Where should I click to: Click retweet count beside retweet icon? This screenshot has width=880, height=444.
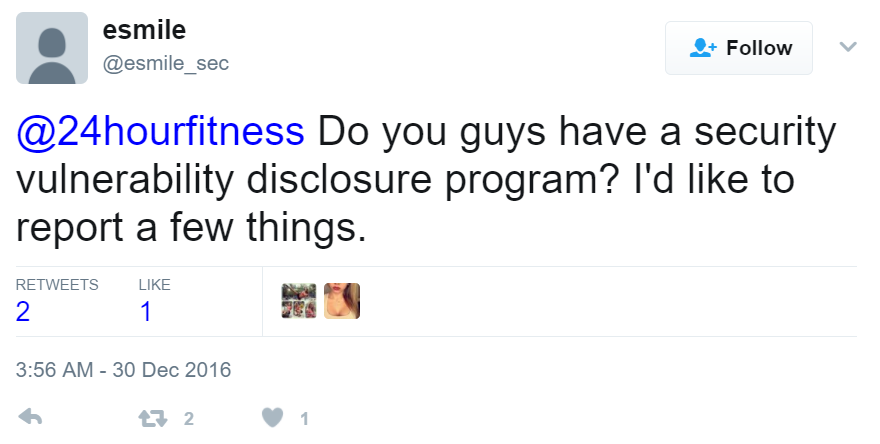(x=188, y=419)
